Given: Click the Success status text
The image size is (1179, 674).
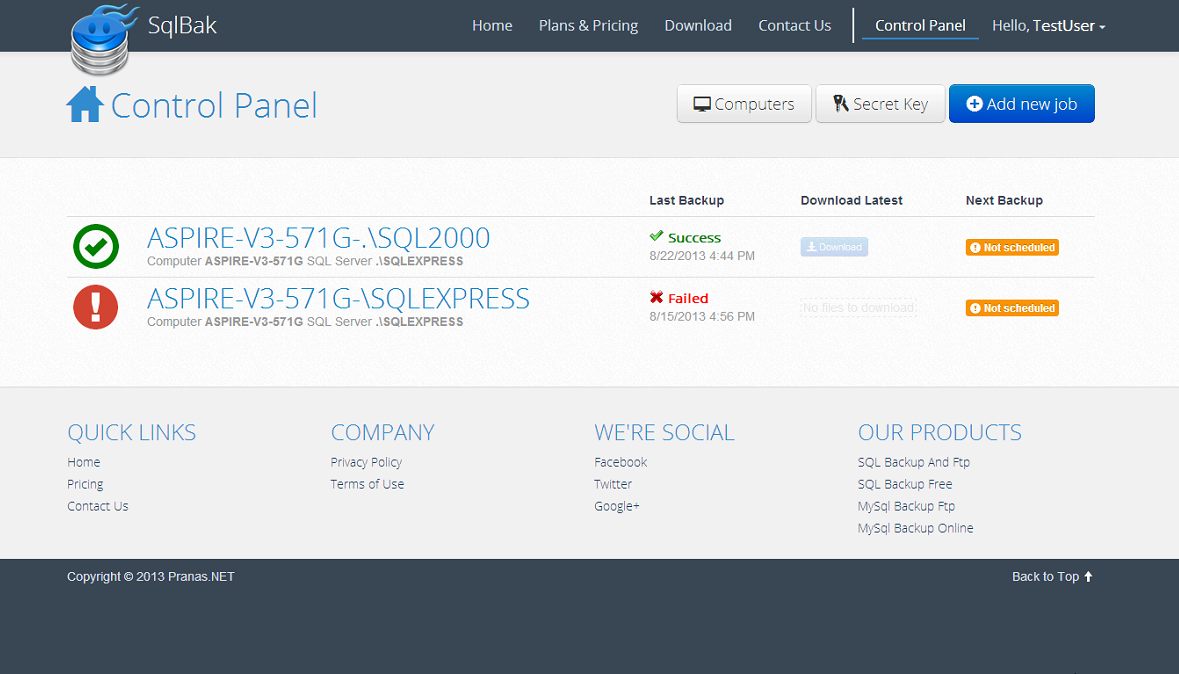Looking at the screenshot, I should [x=694, y=238].
